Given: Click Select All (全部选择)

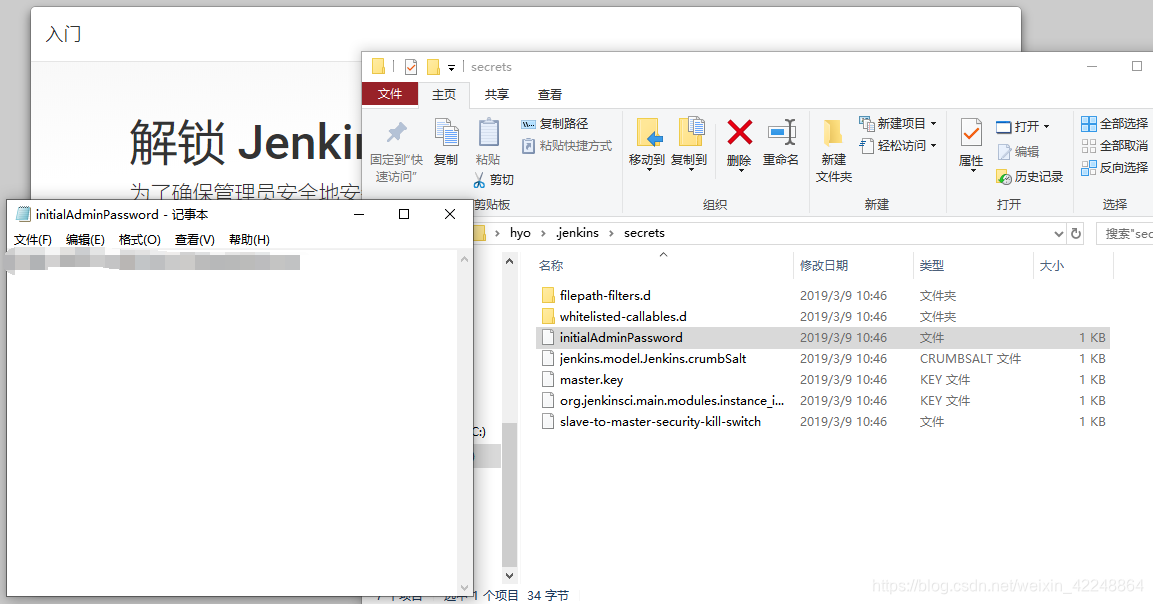Looking at the screenshot, I should [1114, 124].
